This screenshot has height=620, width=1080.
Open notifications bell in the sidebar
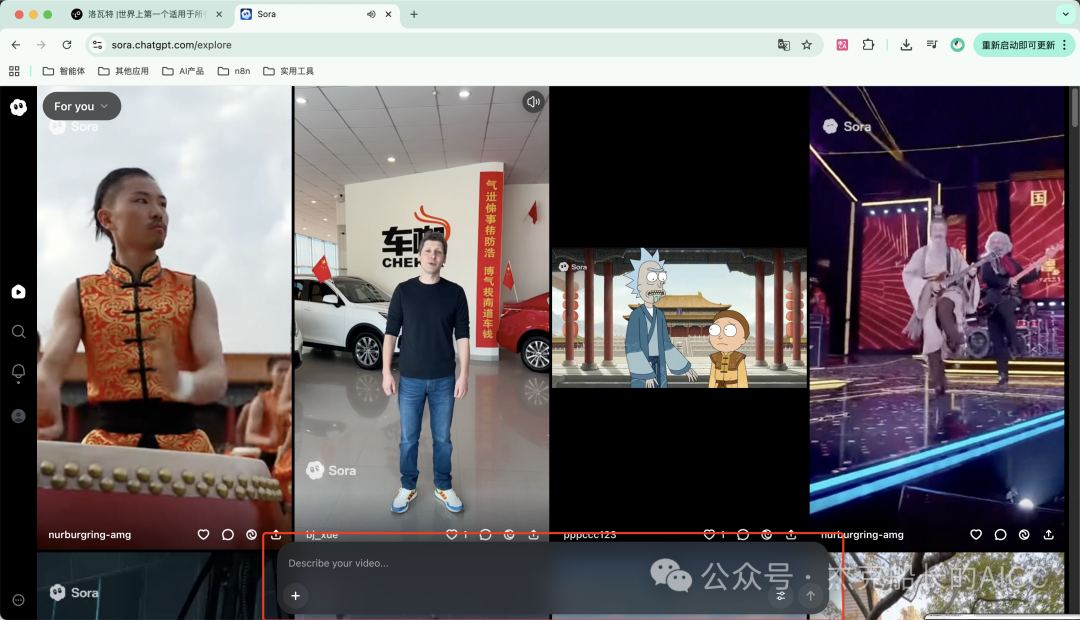[x=19, y=372]
